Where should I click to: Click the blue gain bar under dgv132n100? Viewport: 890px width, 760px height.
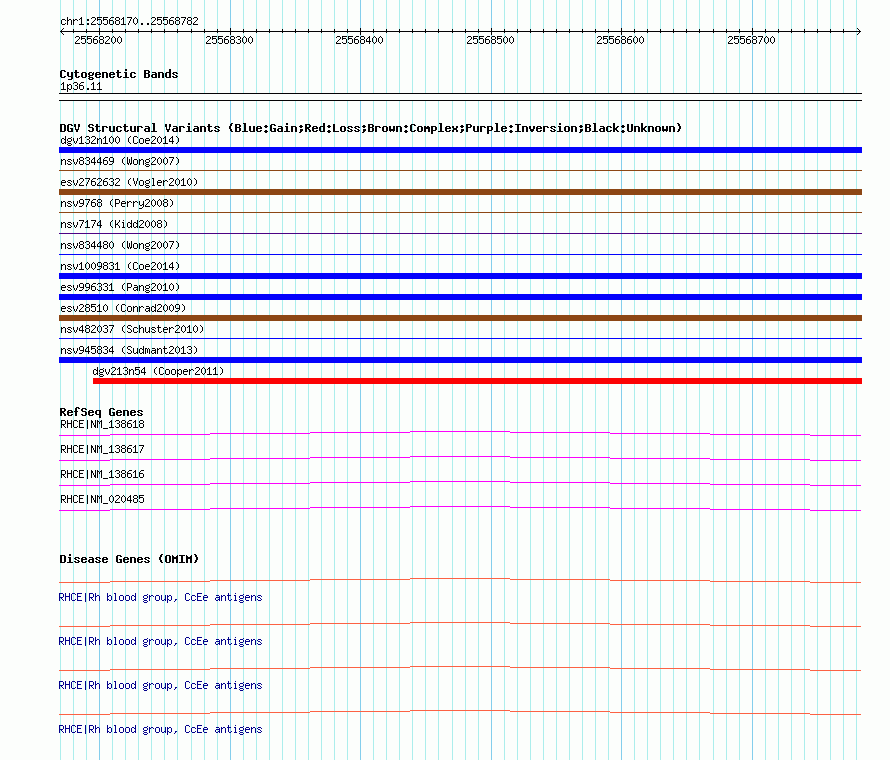pos(460,150)
